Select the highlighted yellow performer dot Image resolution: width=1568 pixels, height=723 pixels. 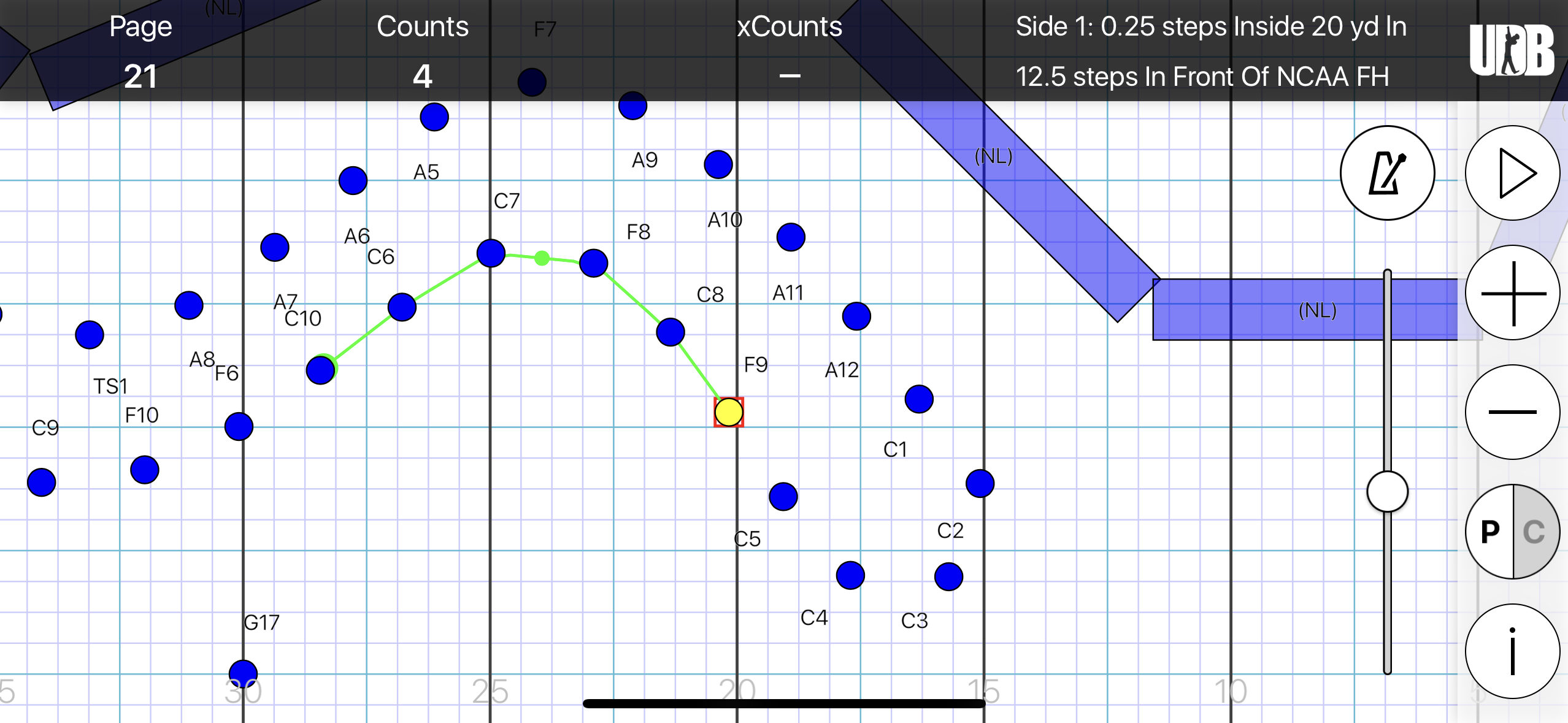point(729,412)
